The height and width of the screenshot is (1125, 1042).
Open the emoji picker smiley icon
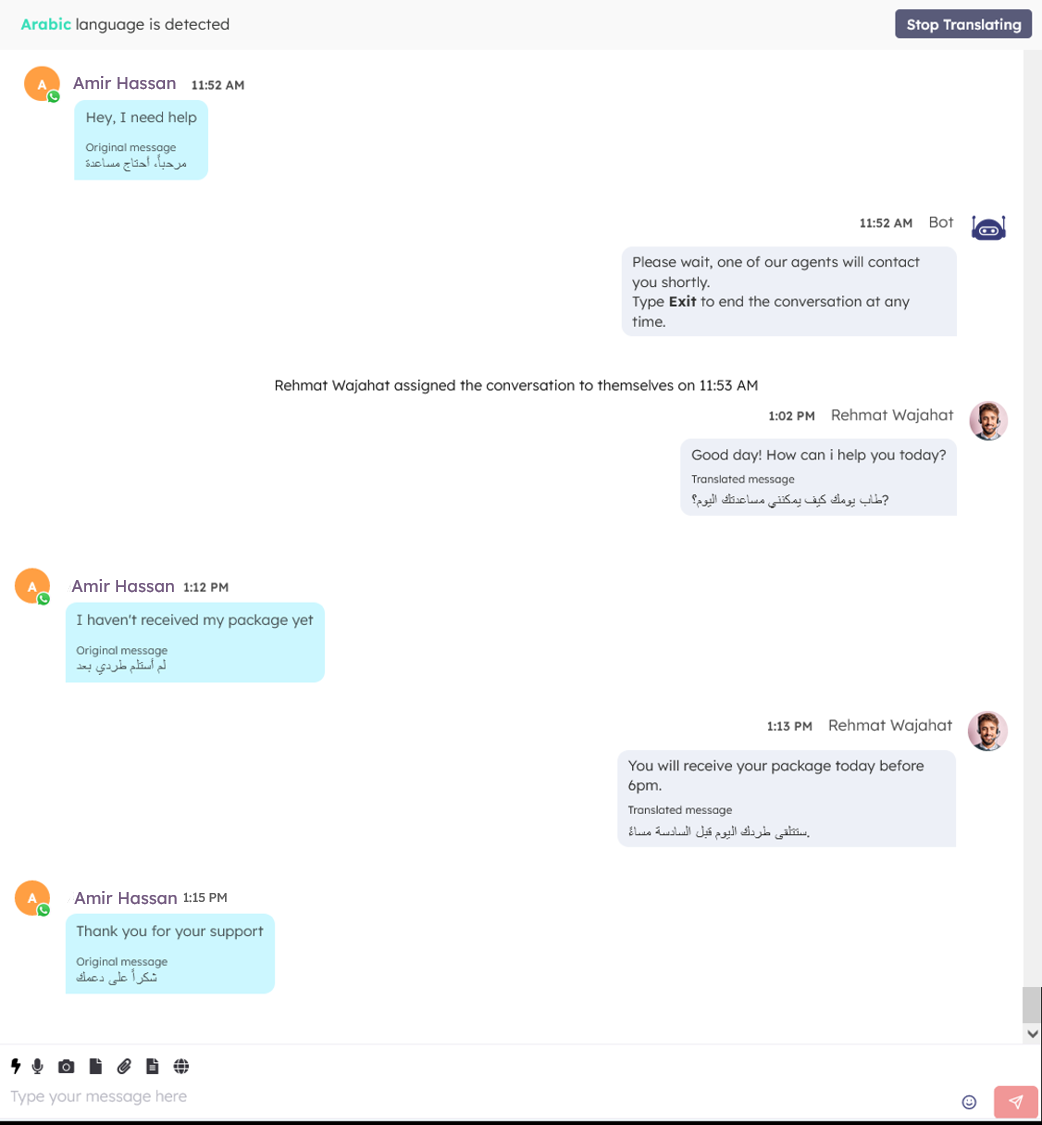968,1101
